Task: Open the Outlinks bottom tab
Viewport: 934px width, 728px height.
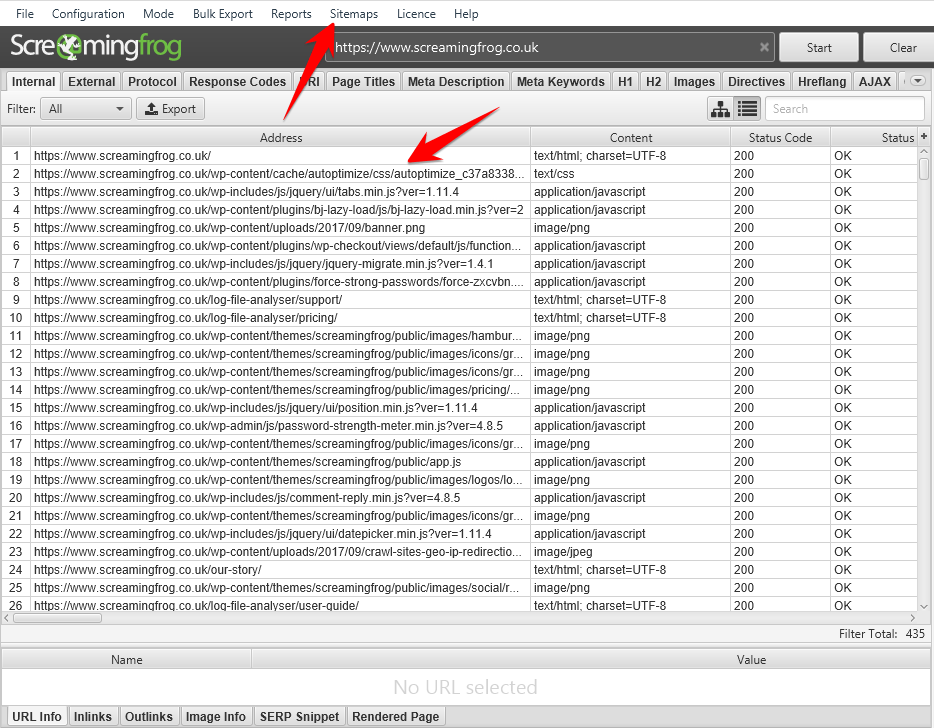Action: [x=149, y=716]
